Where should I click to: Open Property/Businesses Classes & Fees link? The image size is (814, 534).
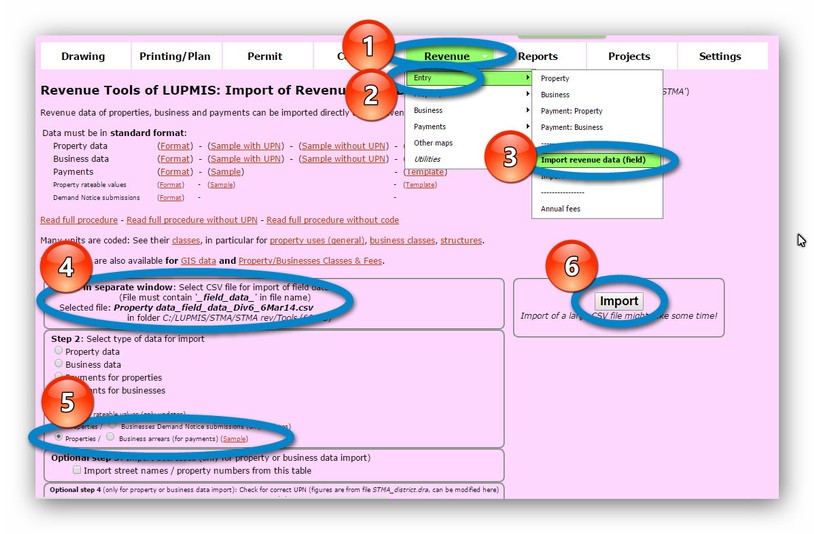310,261
